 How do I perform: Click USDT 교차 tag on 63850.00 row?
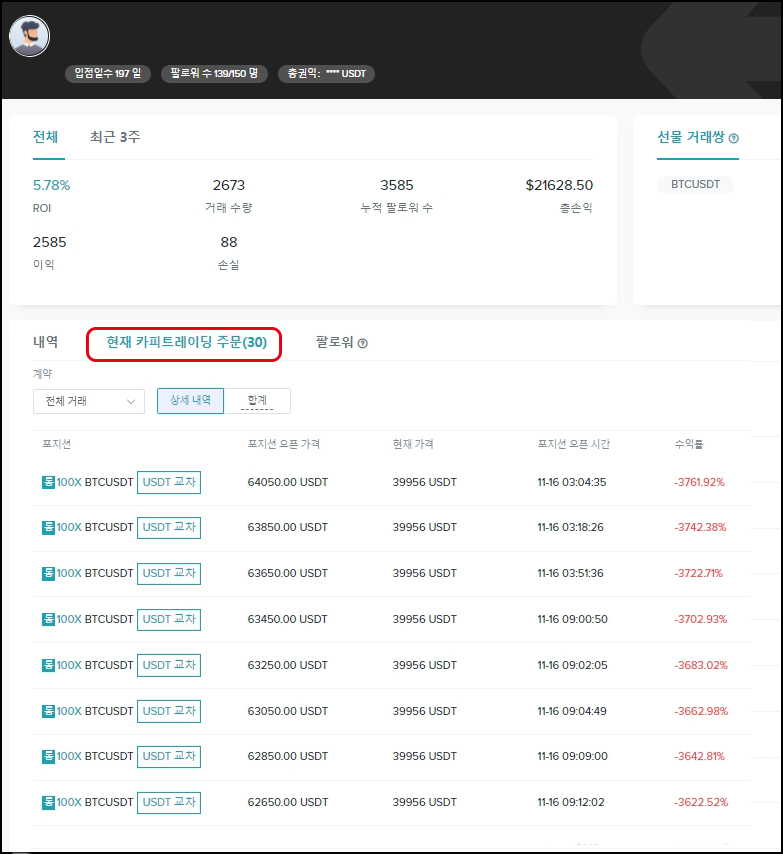coord(169,527)
